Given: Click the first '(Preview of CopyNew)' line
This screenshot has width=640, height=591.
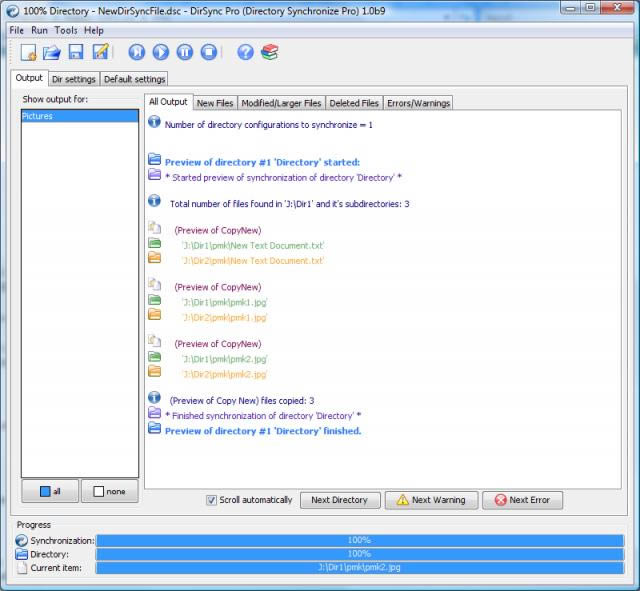Looking at the screenshot, I should tap(218, 230).
